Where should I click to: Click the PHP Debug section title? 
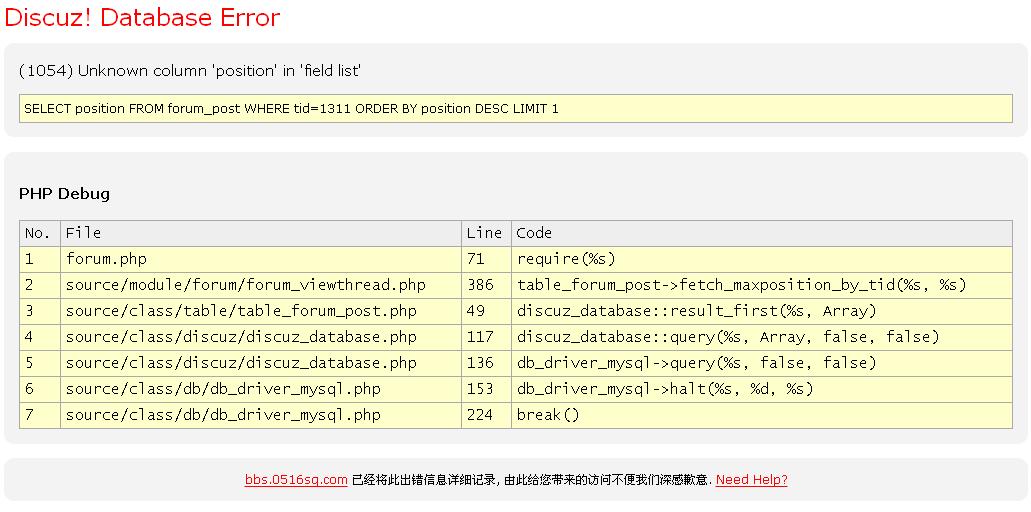[x=64, y=193]
